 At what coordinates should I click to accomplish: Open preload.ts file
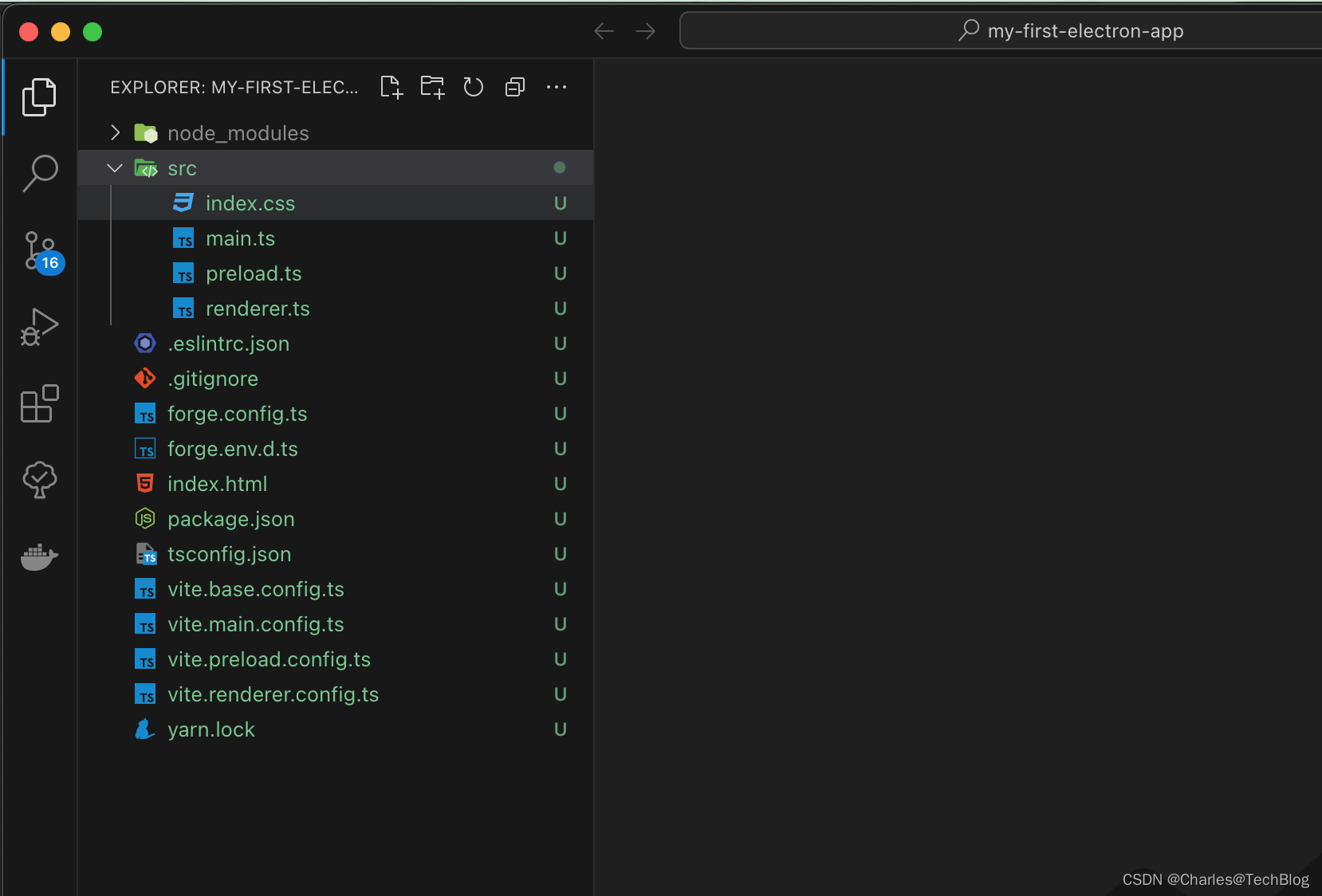(336, 273)
